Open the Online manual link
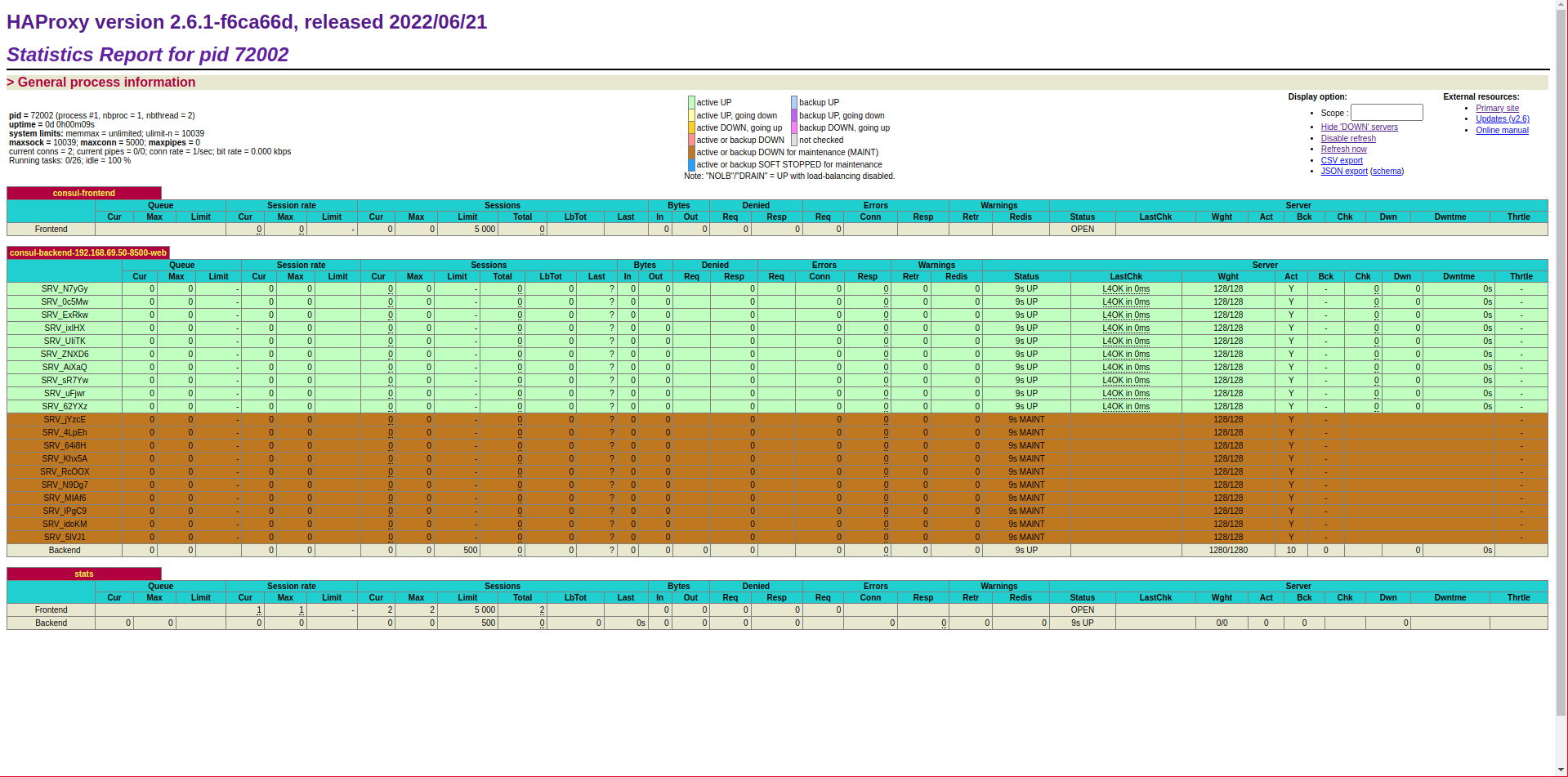 [1501, 131]
